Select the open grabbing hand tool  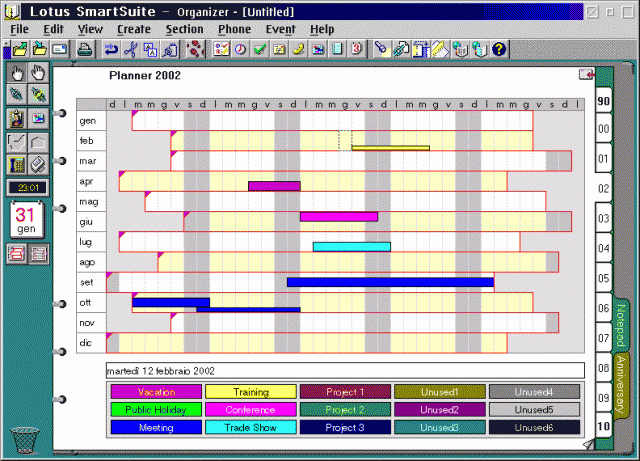[38, 73]
